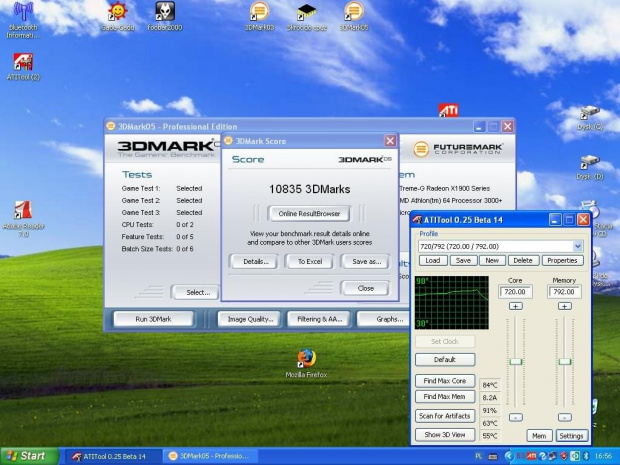Open the 3DMark05 desktop shortcut
Screen dimensions: 620x465
(354, 17)
